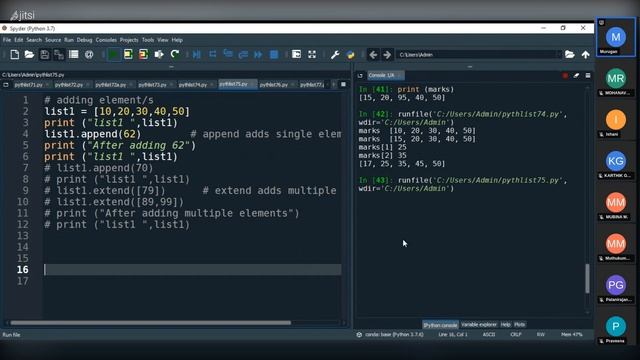Open the Source menu
The image size is (640, 360).
(x=53, y=40)
